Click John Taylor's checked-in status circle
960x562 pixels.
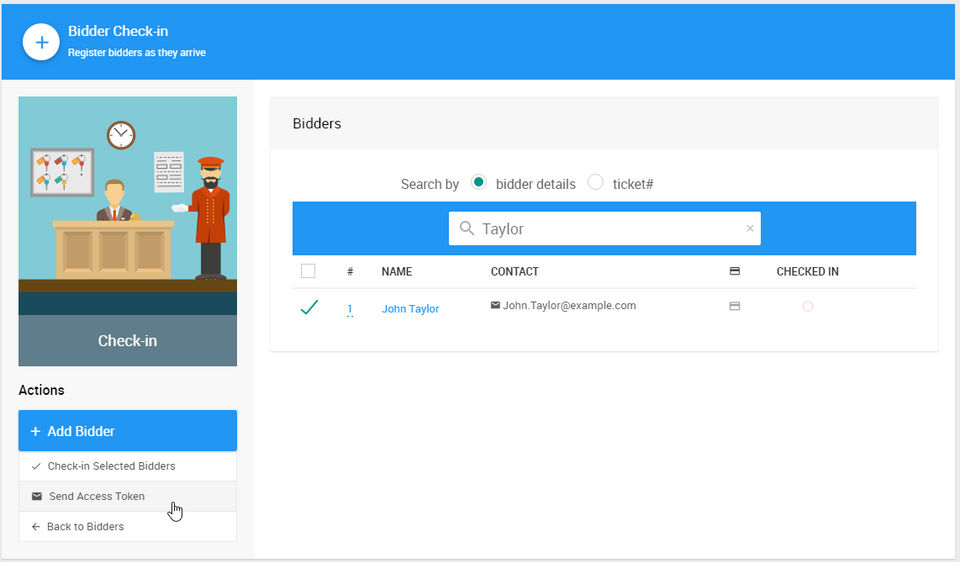point(808,306)
